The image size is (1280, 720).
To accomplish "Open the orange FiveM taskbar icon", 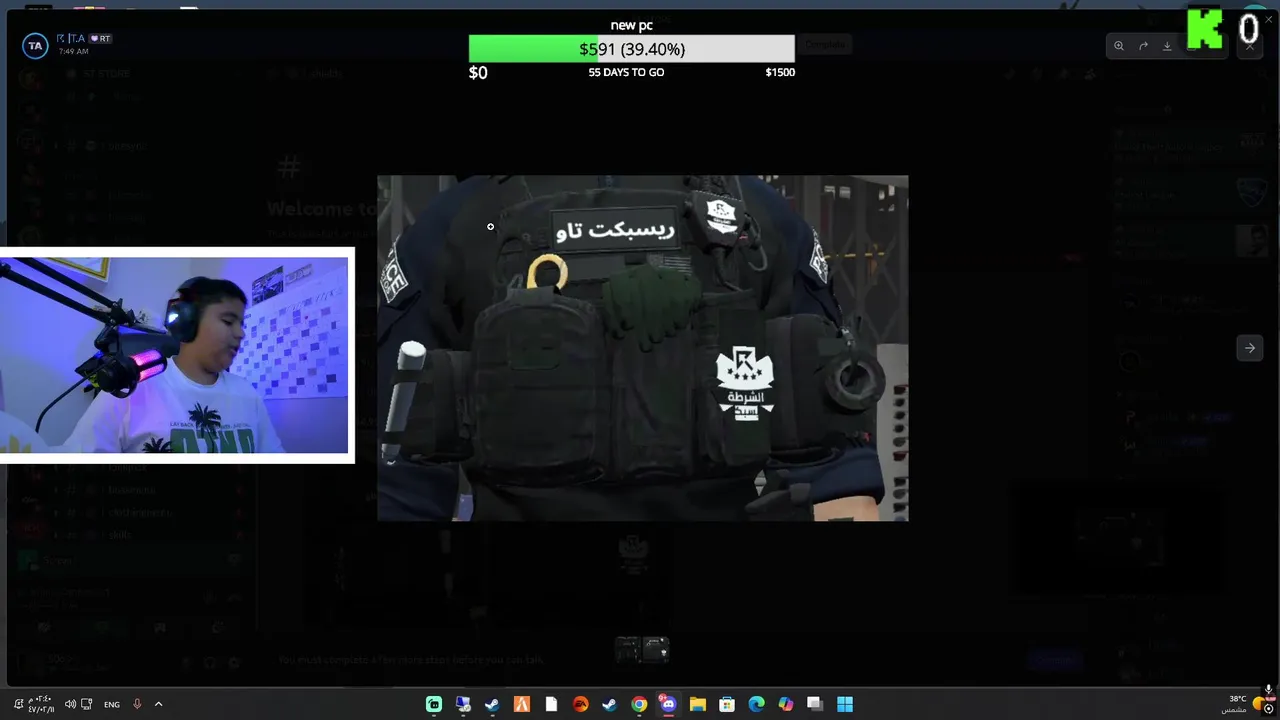I will coord(521,704).
